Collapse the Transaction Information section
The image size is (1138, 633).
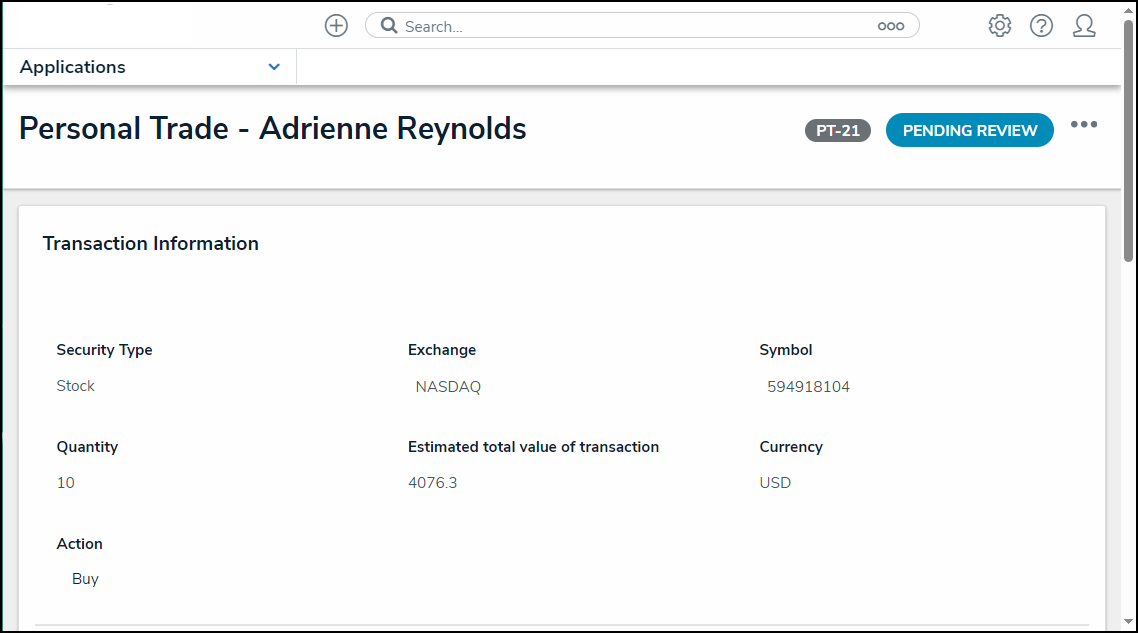[x=150, y=243]
